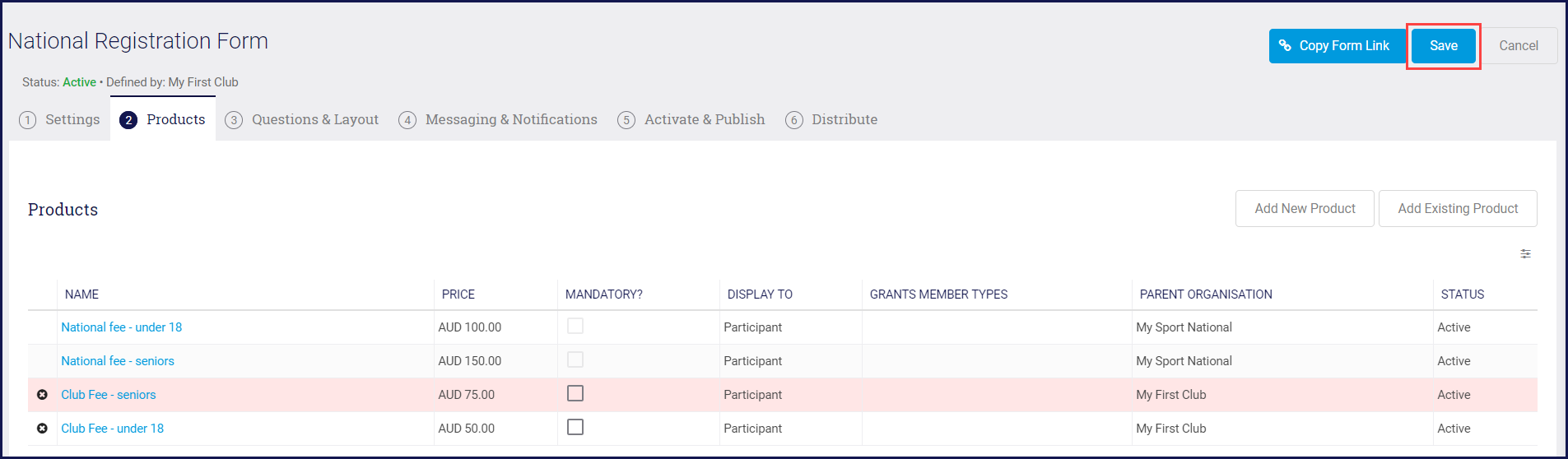The height and width of the screenshot is (459, 1568).
Task: Tick mandatory checkbox for Club Fee - seniors
Action: [575, 394]
